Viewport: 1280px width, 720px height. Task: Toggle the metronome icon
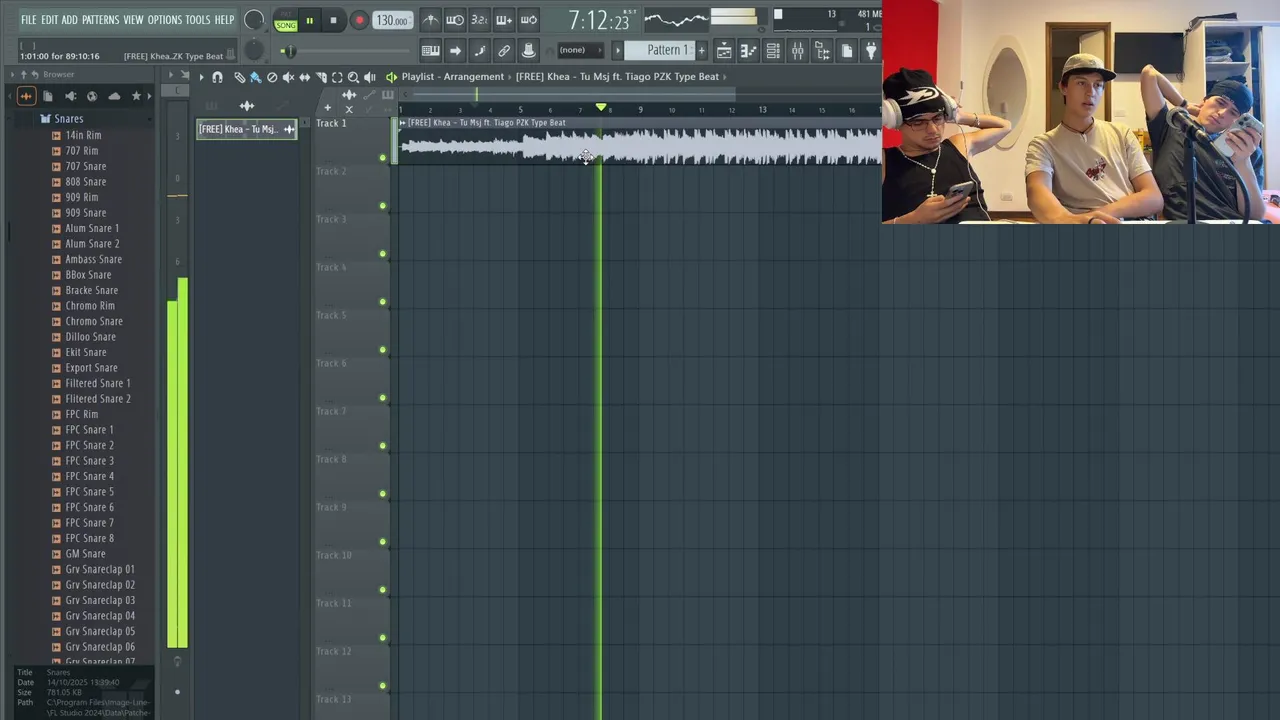pos(430,20)
